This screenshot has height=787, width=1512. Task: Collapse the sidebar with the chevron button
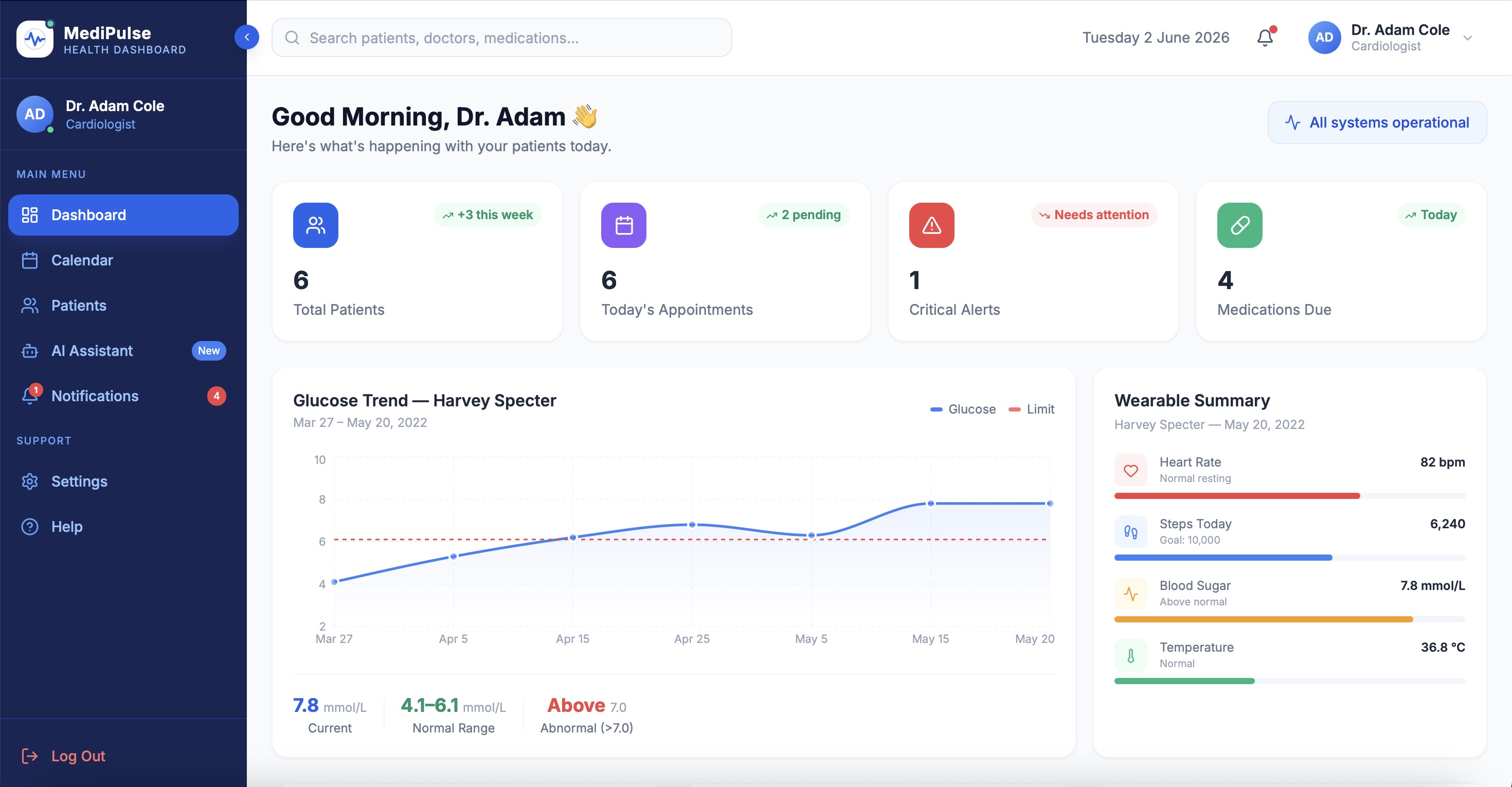(246, 37)
